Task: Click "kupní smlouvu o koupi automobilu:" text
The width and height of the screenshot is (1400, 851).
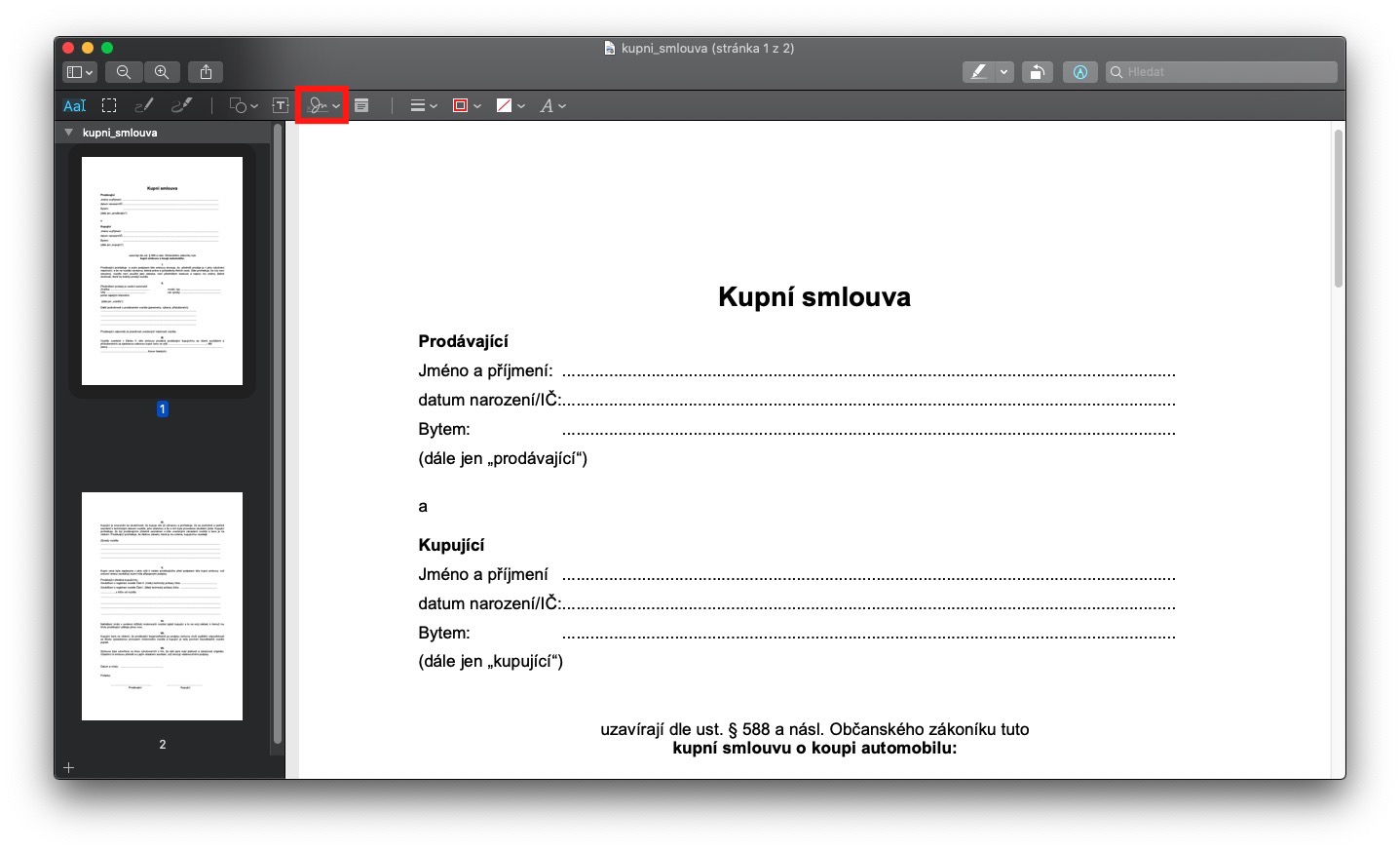Action: (814, 749)
